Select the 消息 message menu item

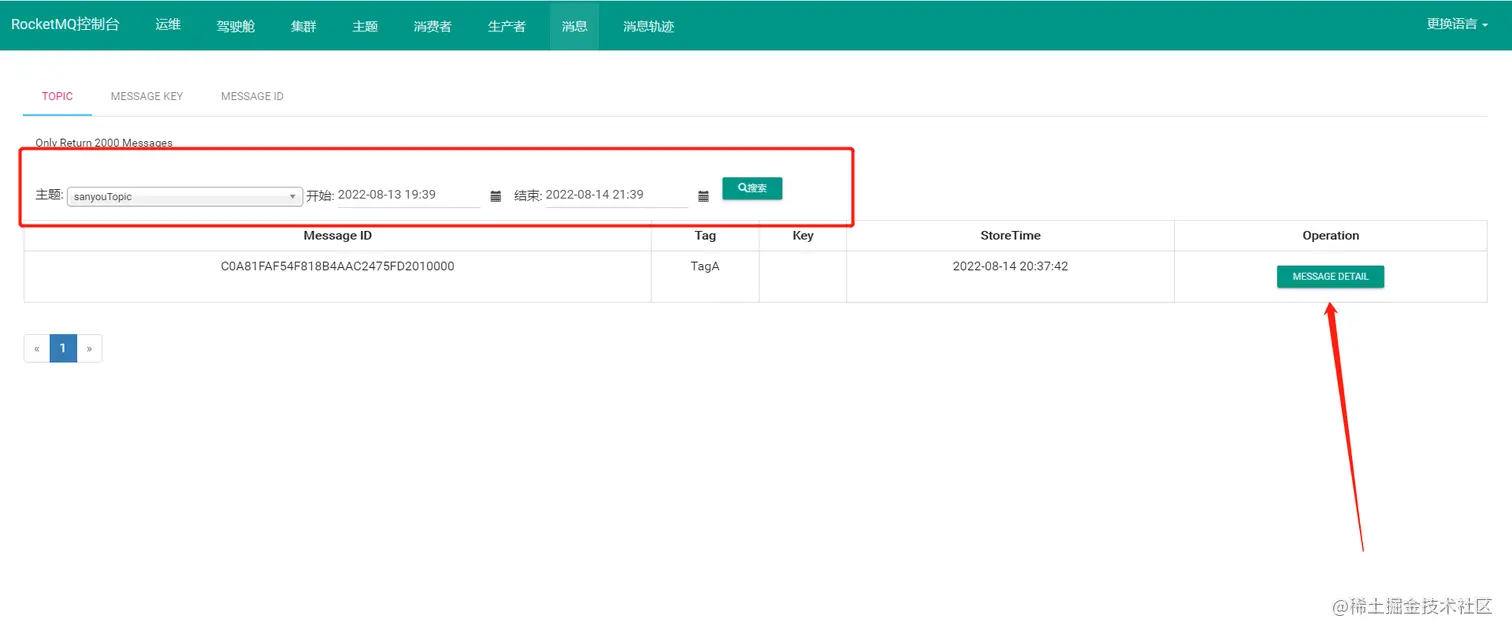(x=574, y=26)
